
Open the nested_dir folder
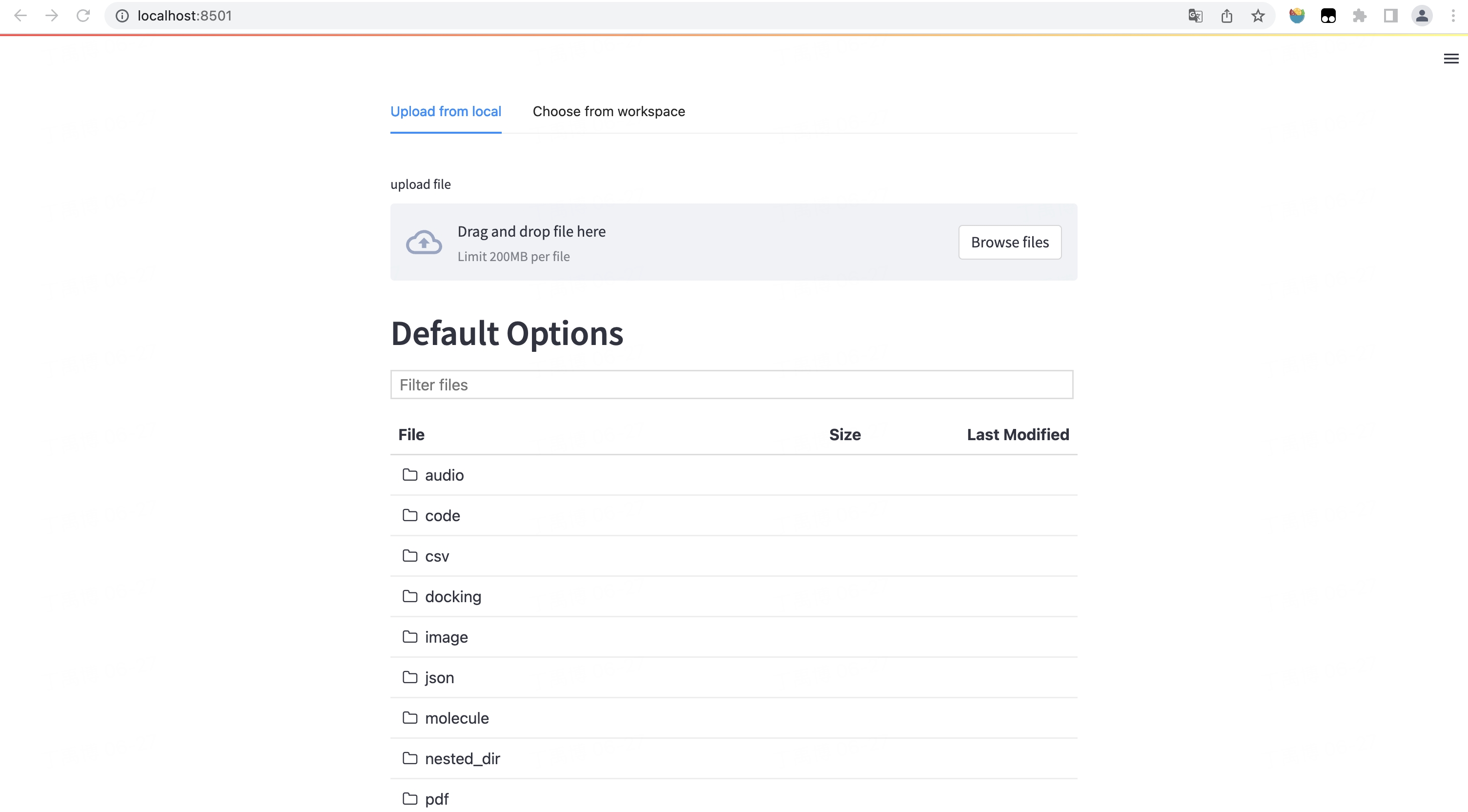(462, 758)
